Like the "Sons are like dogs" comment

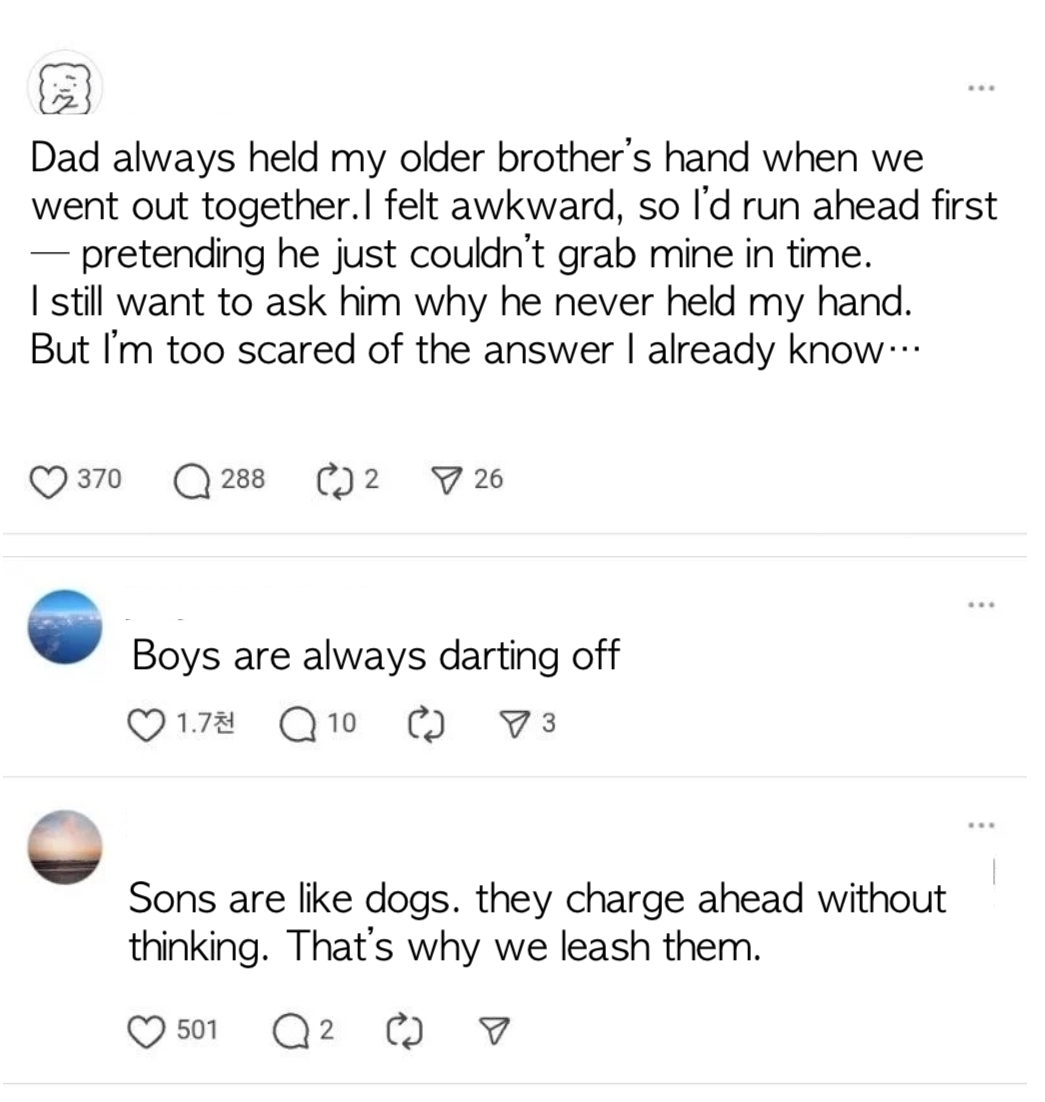[x=147, y=1030]
